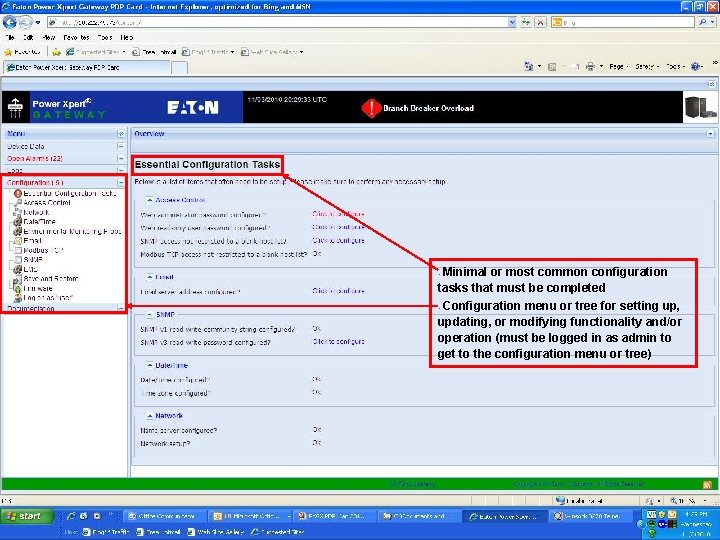
Task: Expand the Open Alarms section
Action: click(121, 158)
